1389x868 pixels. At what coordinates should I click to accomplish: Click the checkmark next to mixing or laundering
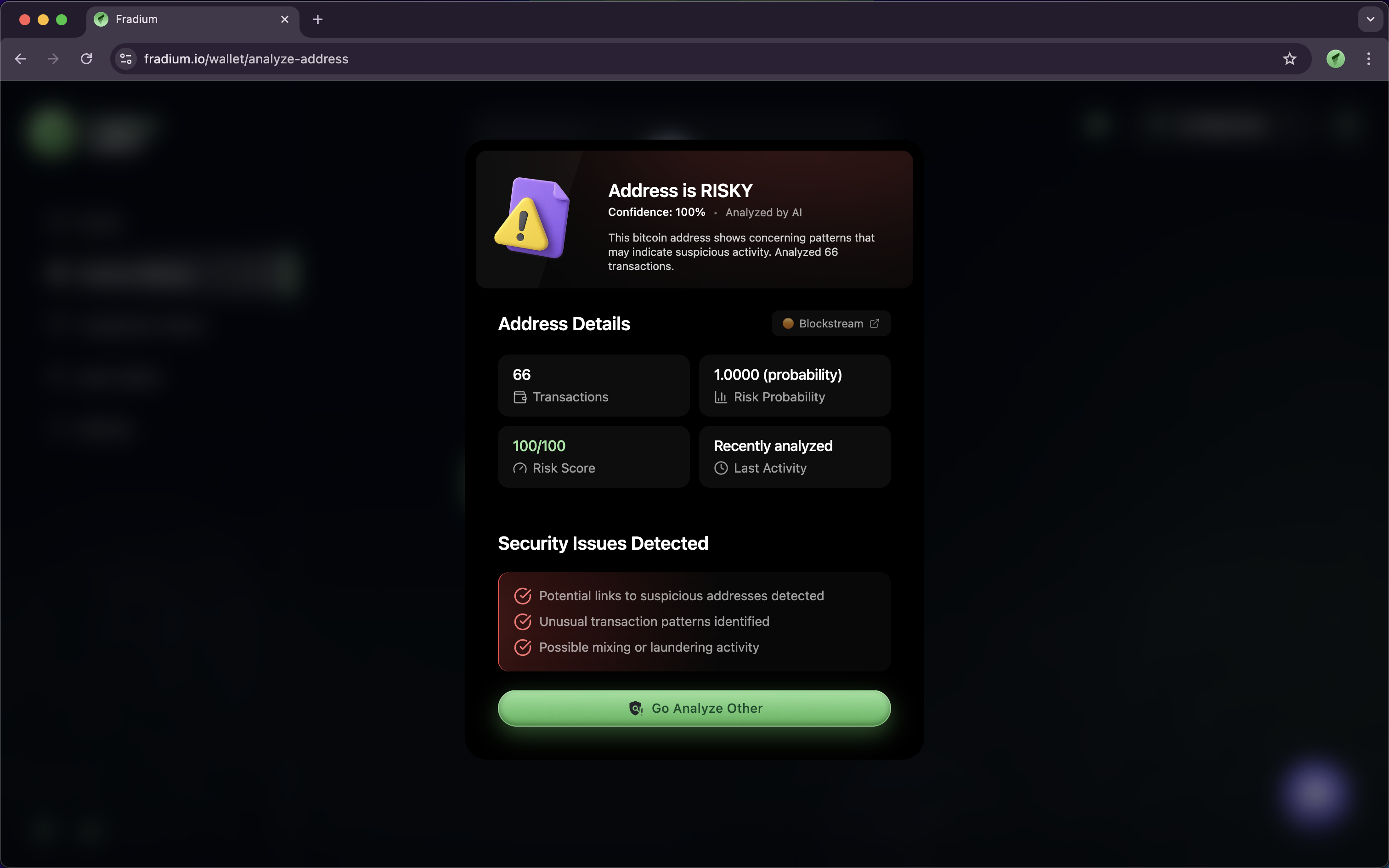(522, 648)
